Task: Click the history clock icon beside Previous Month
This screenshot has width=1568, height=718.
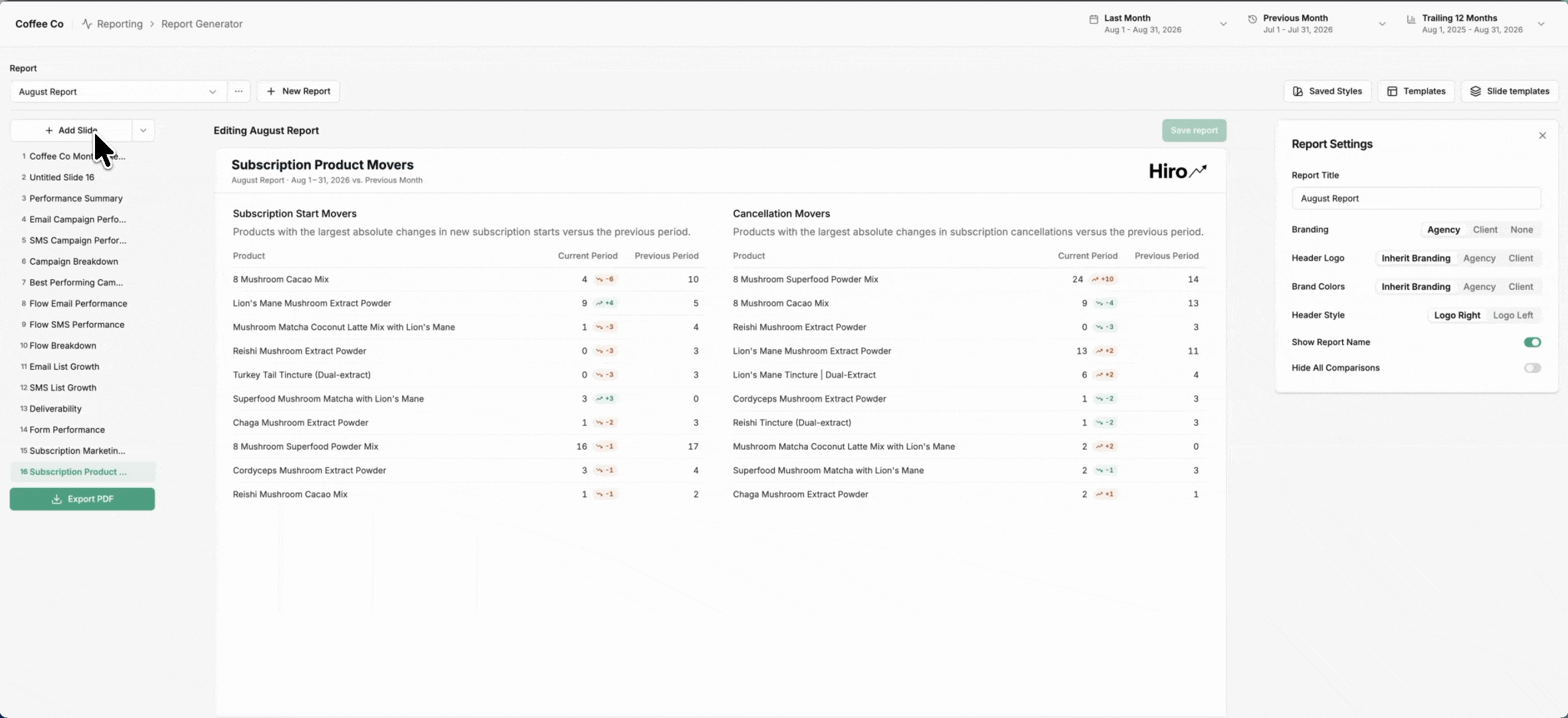Action: coord(1252,19)
